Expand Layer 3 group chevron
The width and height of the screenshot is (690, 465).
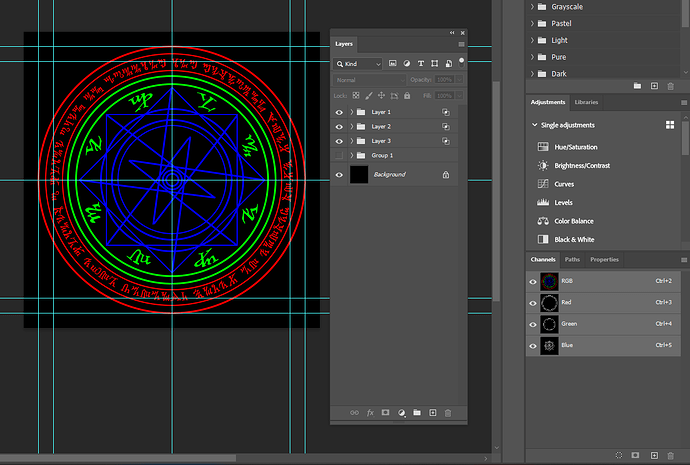point(352,141)
